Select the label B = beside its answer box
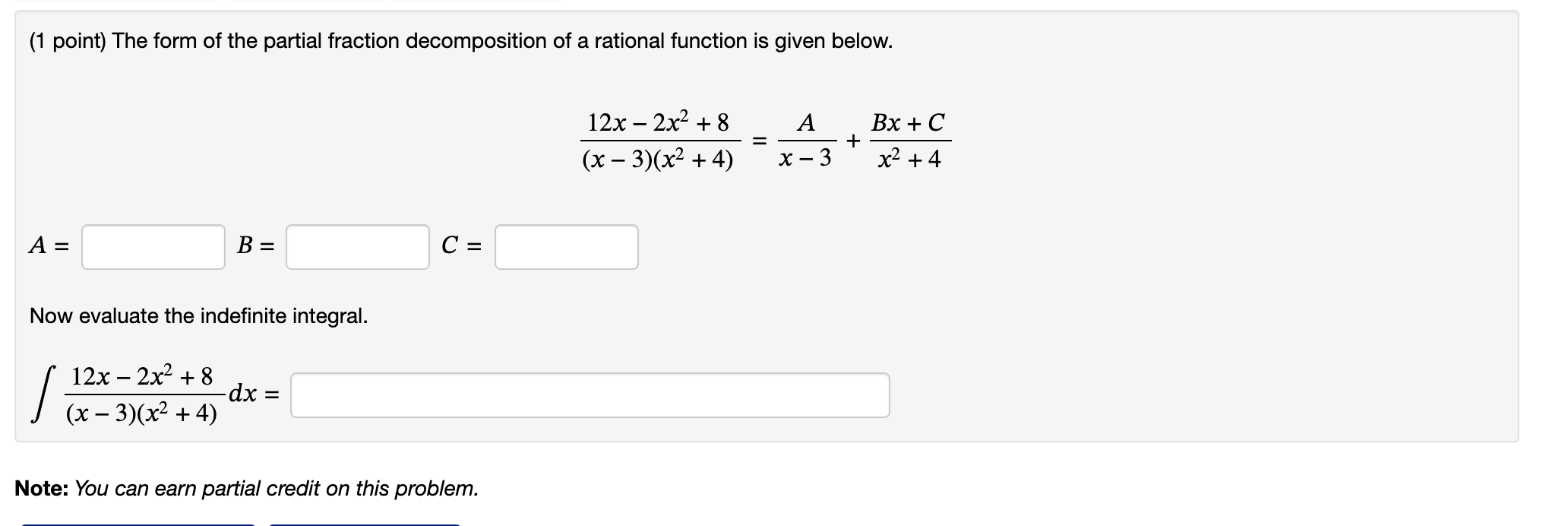Screen dimensions: 1568x526 pos(254,244)
